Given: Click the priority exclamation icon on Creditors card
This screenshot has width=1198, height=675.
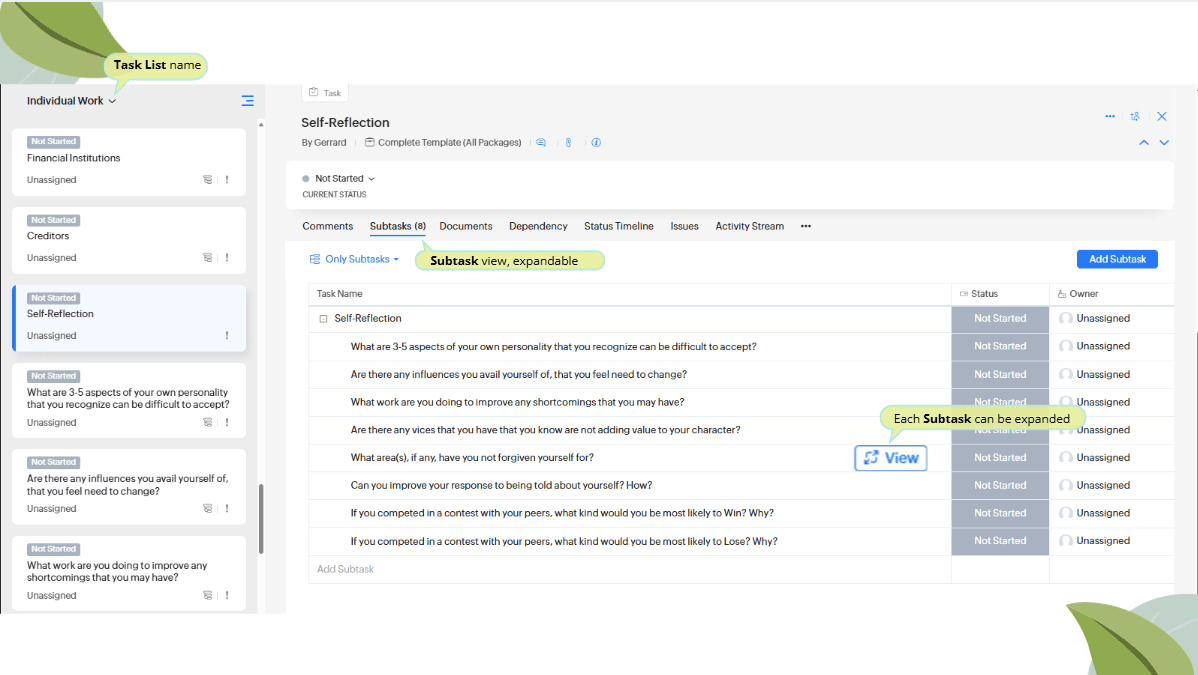Looking at the screenshot, I should 227,258.
